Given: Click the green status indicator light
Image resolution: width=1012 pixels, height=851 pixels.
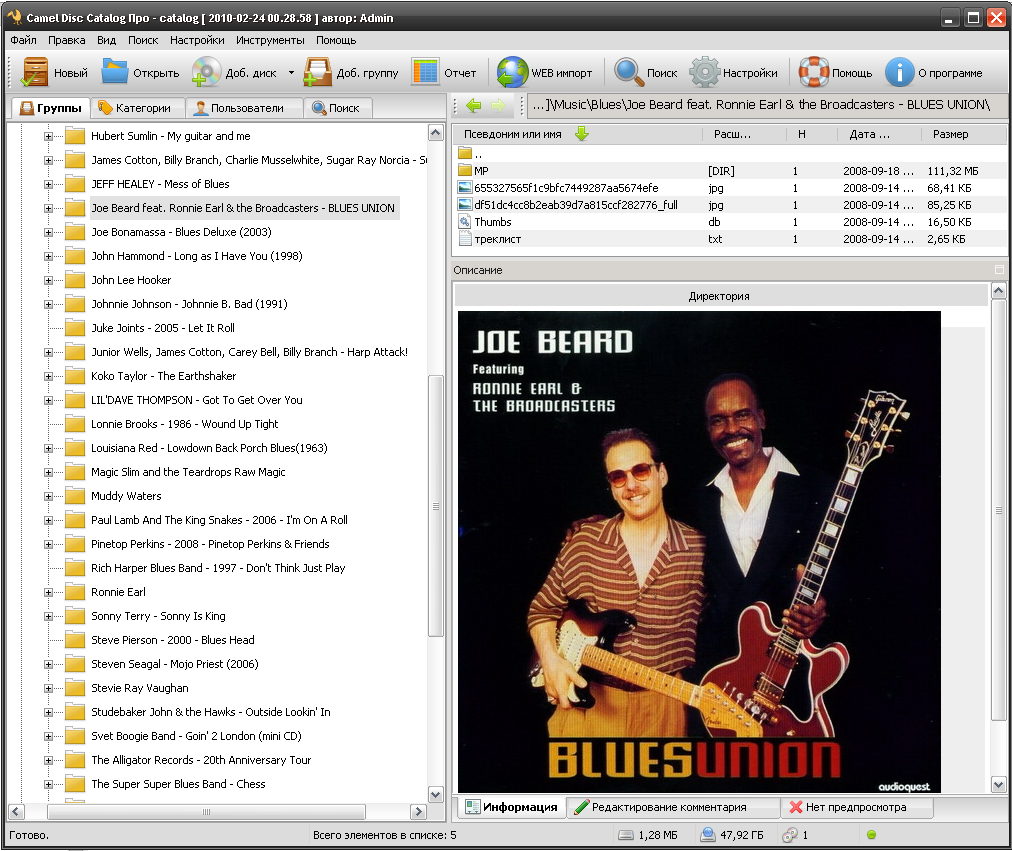Looking at the screenshot, I should tap(871, 835).
